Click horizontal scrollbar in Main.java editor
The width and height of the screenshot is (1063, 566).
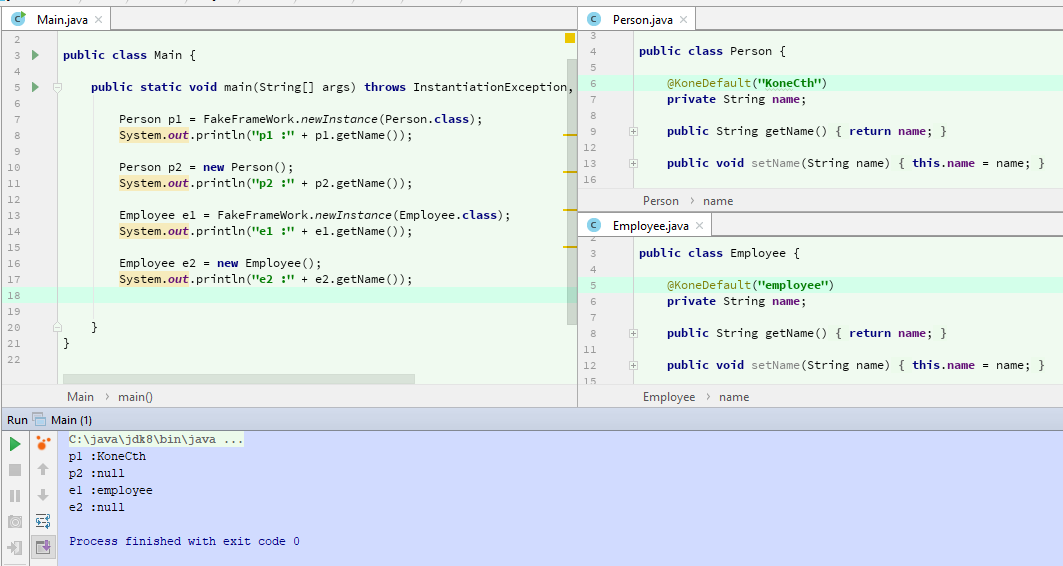tap(239, 379)
